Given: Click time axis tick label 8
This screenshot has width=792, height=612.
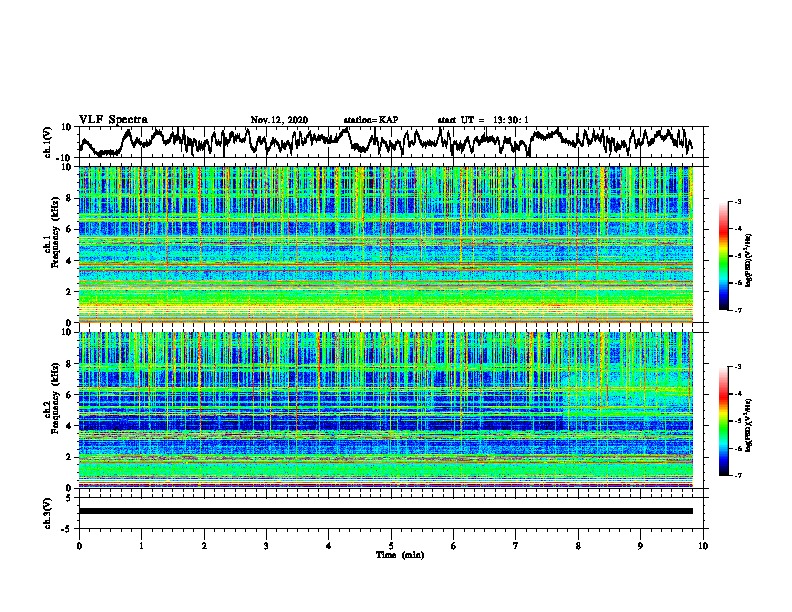Looking at the screenshot, I should click(578, 546).
